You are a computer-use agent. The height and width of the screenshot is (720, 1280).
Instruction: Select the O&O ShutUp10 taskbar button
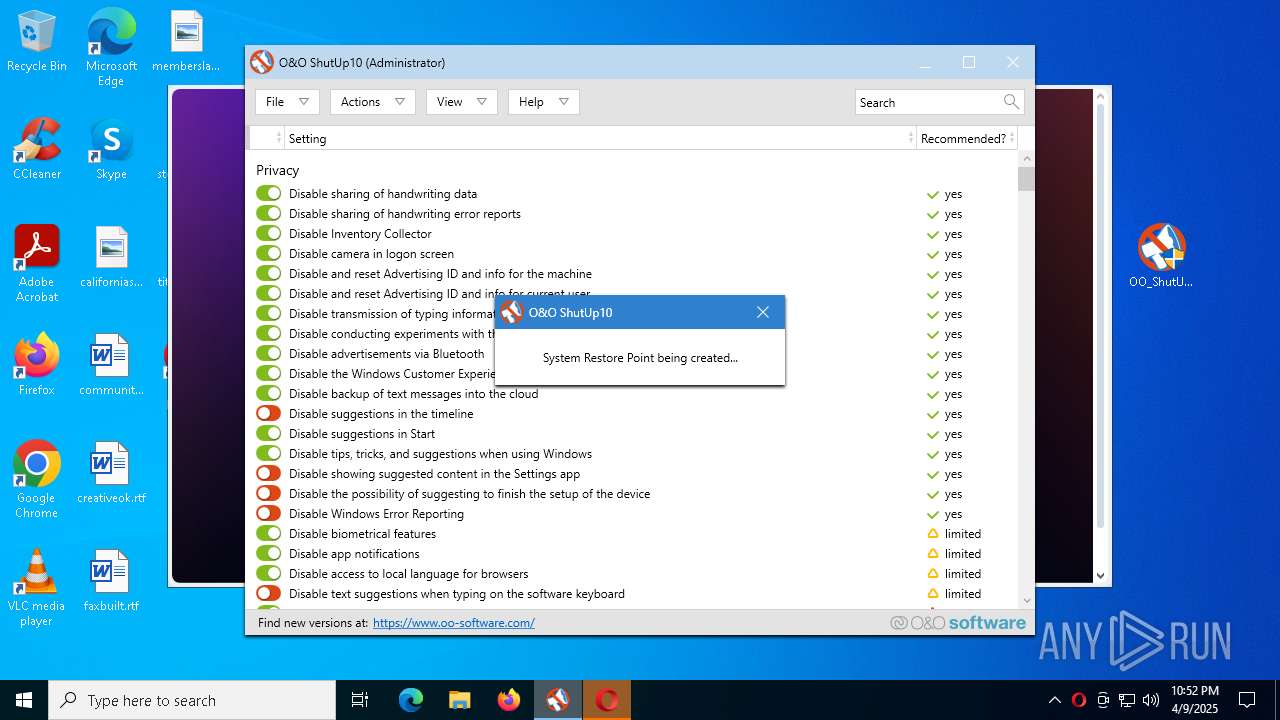coord(558,700)
